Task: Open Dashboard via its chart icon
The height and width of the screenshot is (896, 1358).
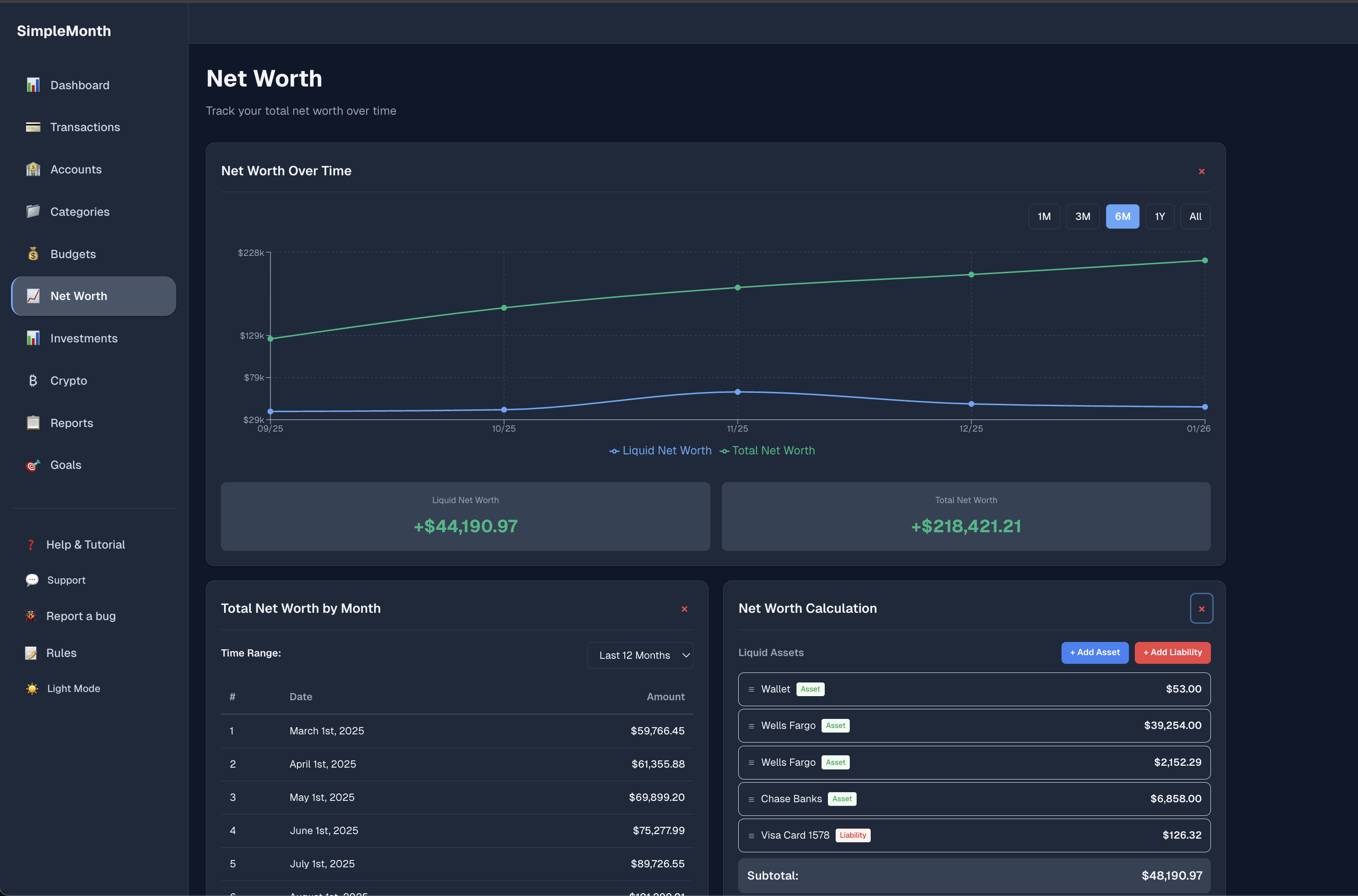Action: [x=33, y=85]
